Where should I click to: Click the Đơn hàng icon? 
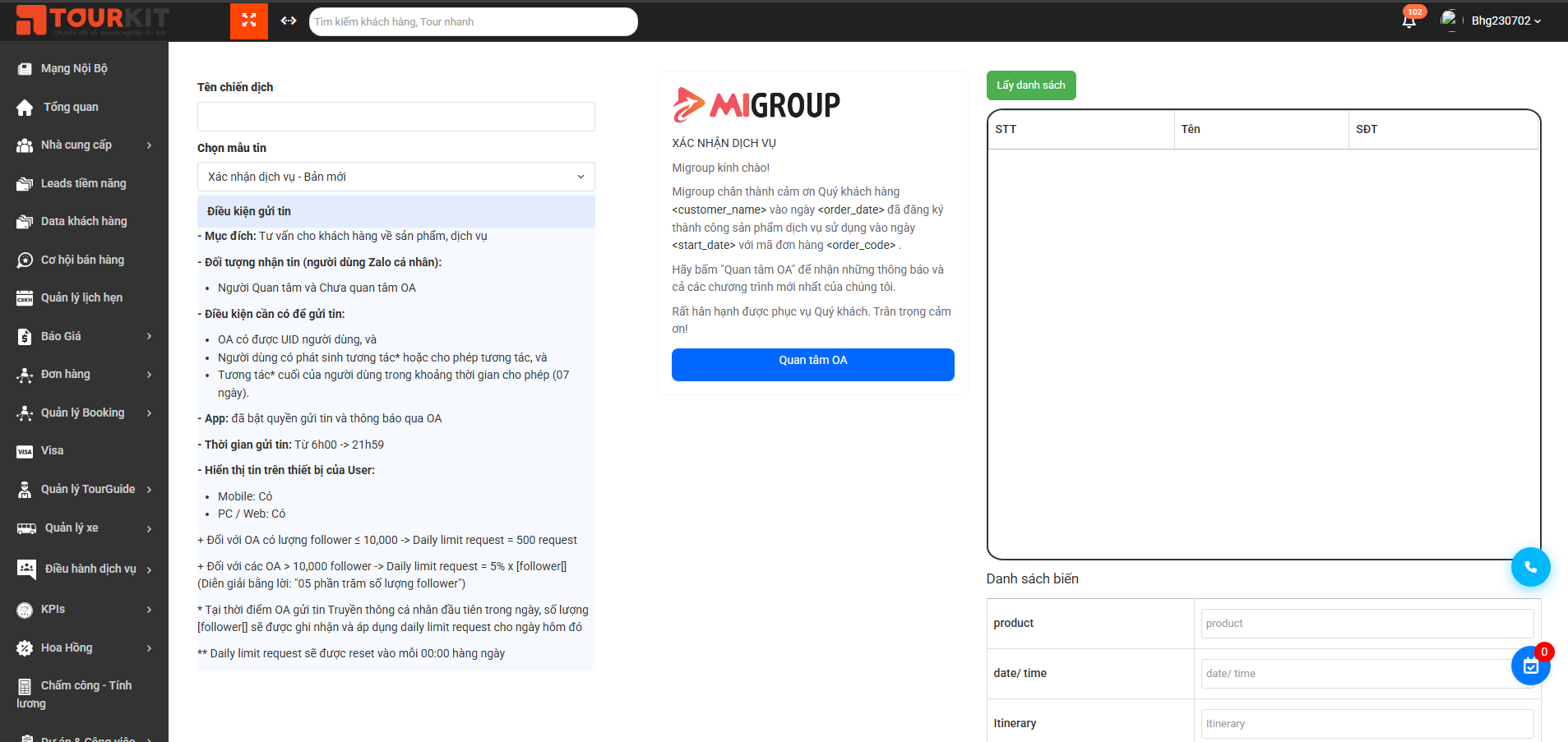(x=25, y=375)
